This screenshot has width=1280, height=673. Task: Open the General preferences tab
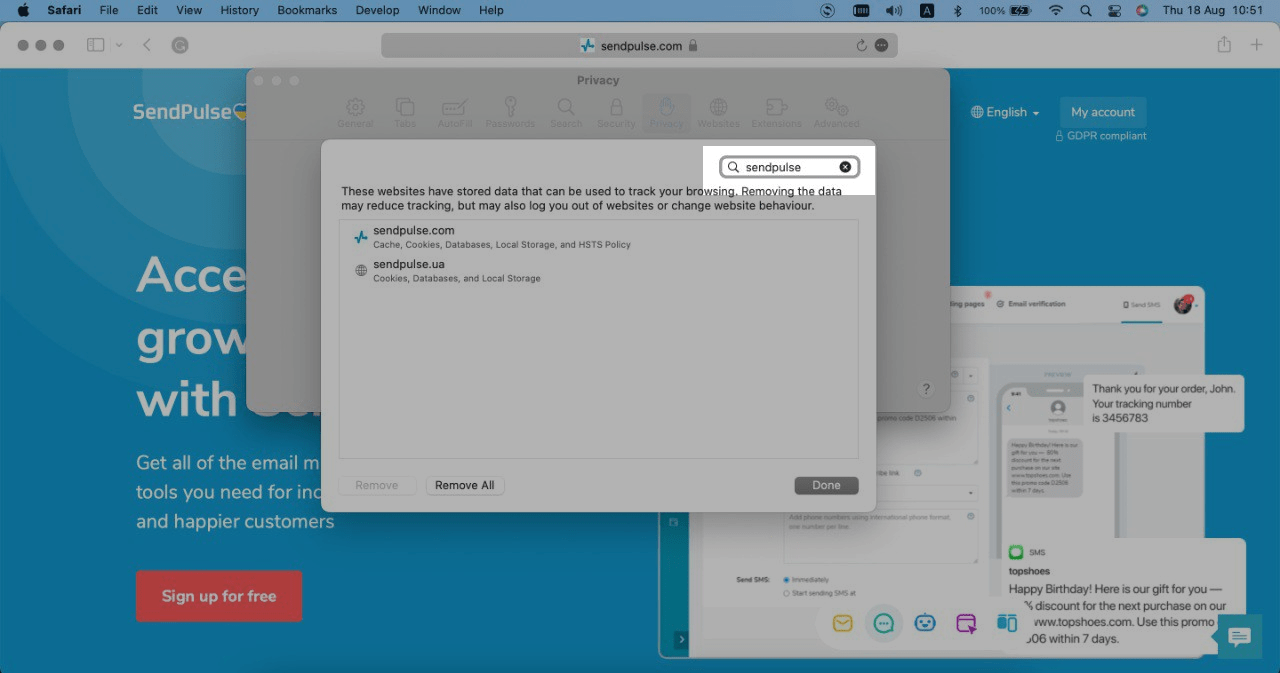(355, 113)
